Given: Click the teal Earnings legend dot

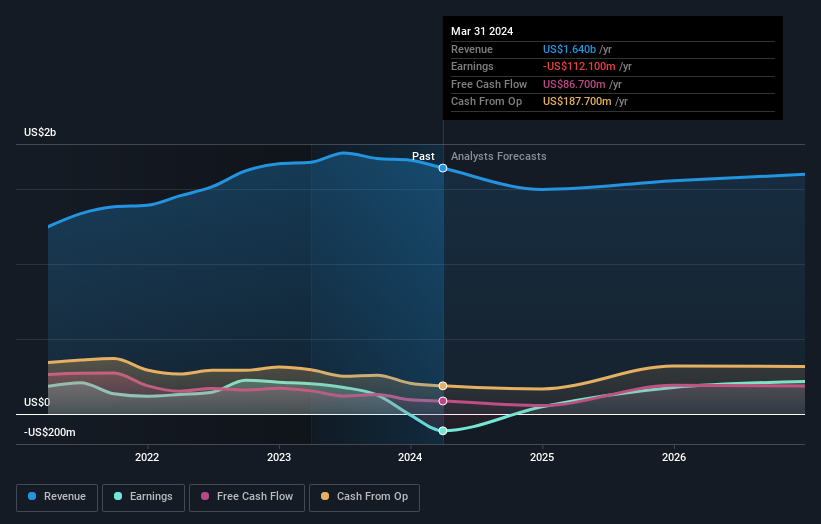Looking at the screenshot, I should [x=118, y=496].
